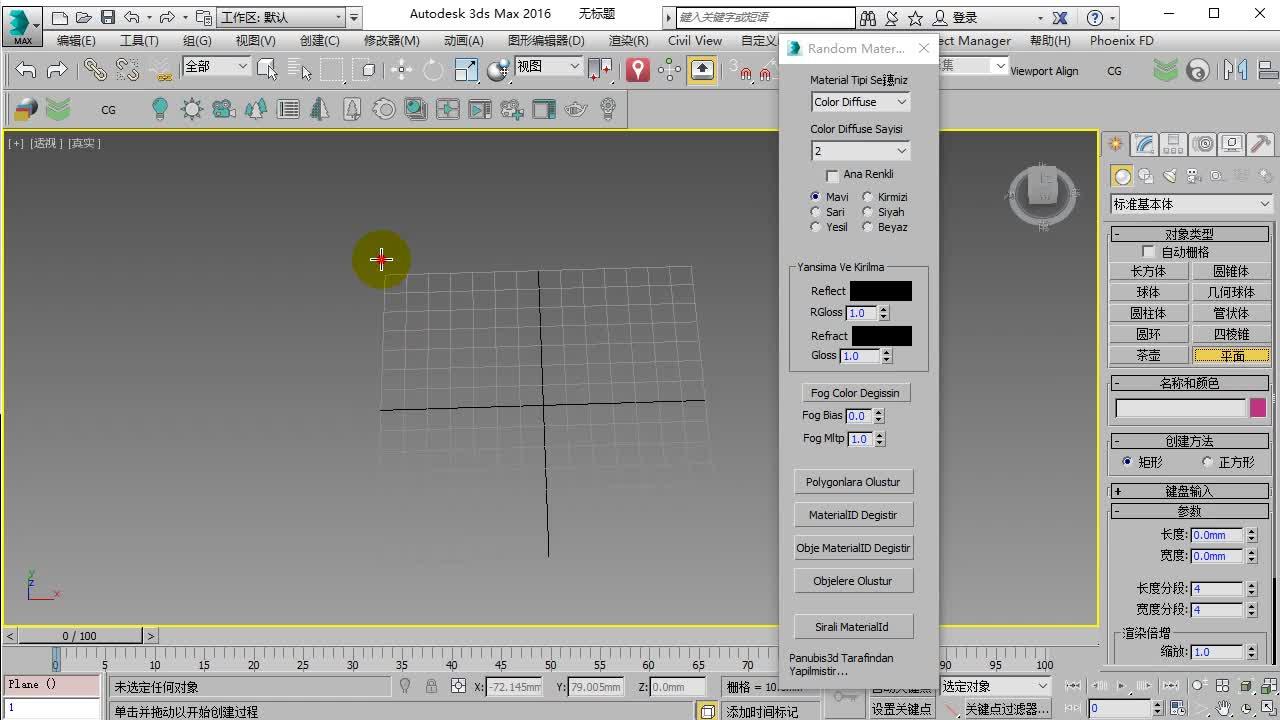Click the Fog Color Degissin button

click(x=855, y=393)
